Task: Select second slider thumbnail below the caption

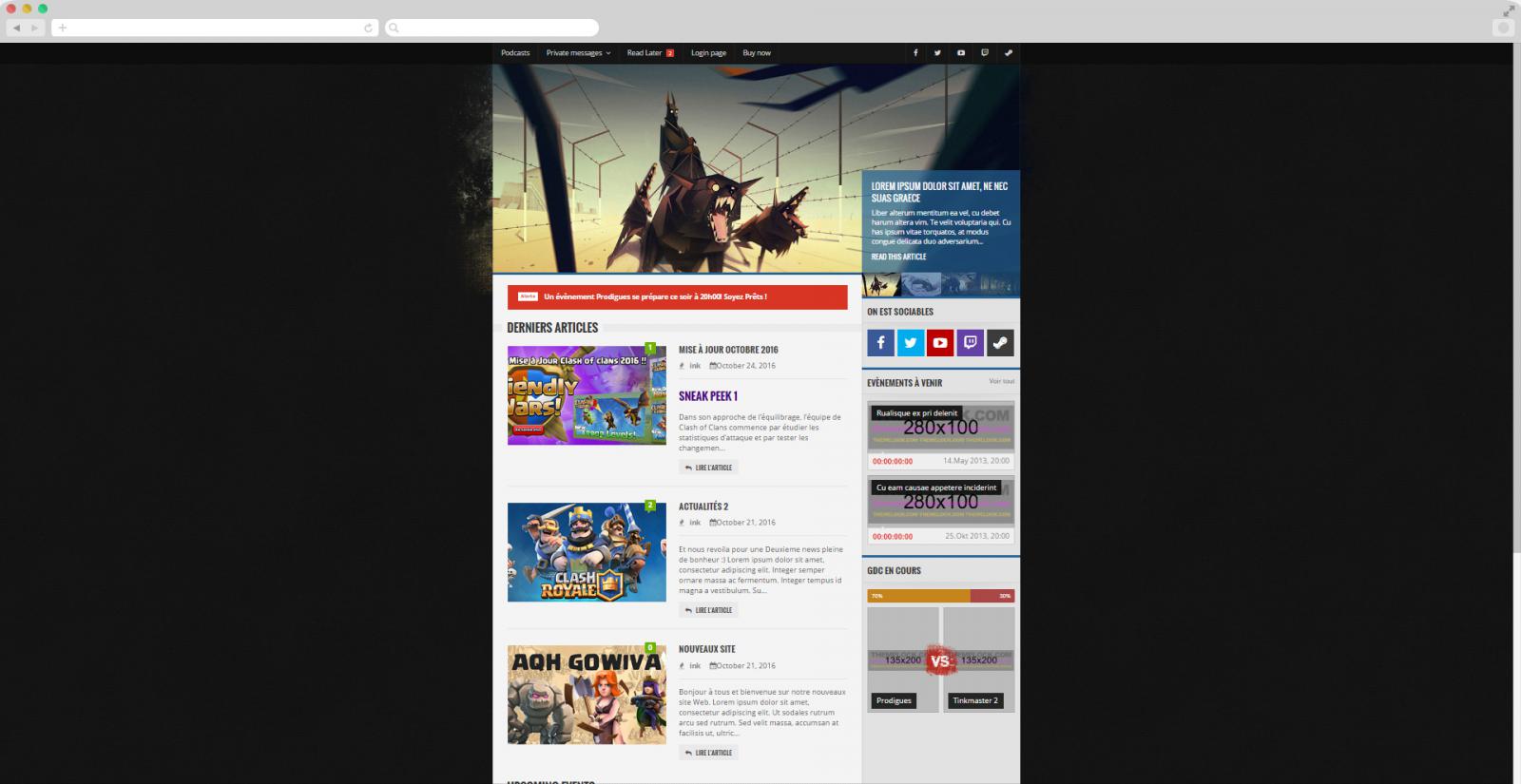Action: coord(921,285)
